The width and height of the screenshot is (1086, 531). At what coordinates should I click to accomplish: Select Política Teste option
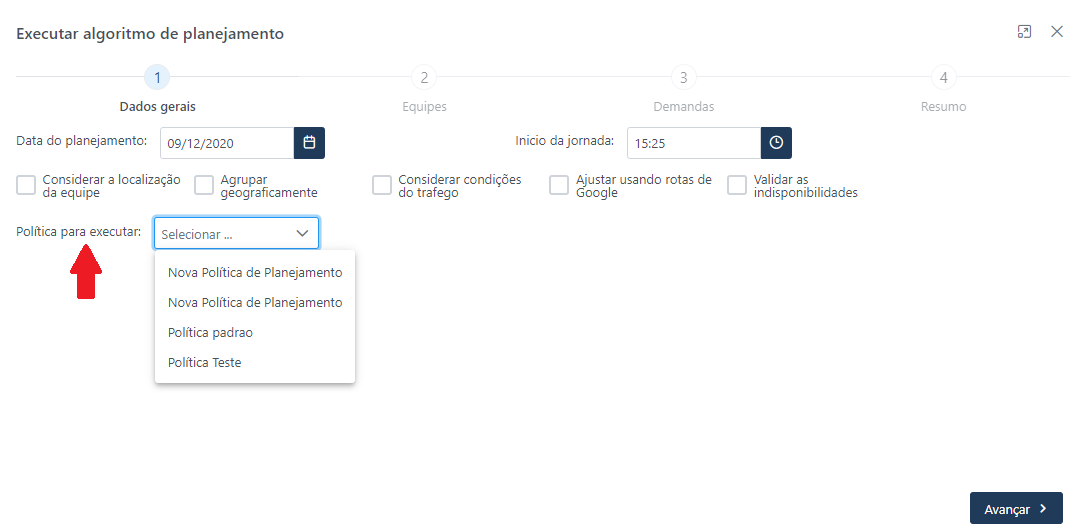pos(255,362)
